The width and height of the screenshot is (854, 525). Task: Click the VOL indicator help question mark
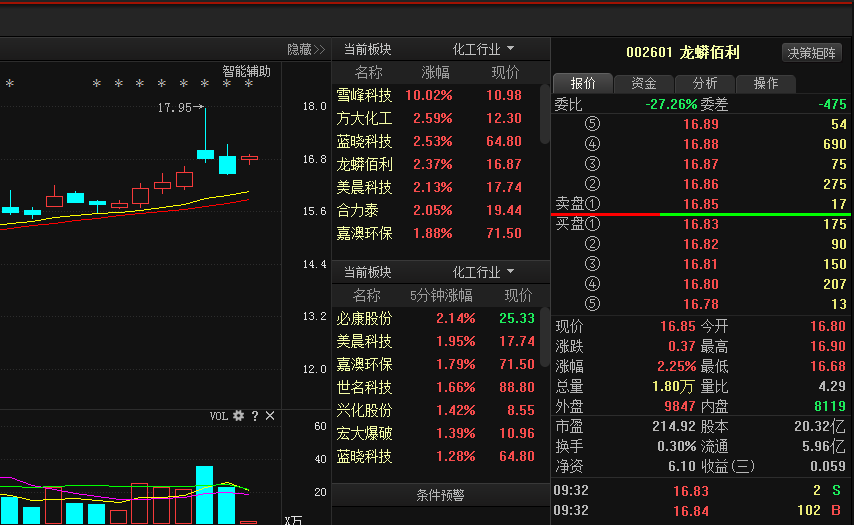tap(254, 416)
